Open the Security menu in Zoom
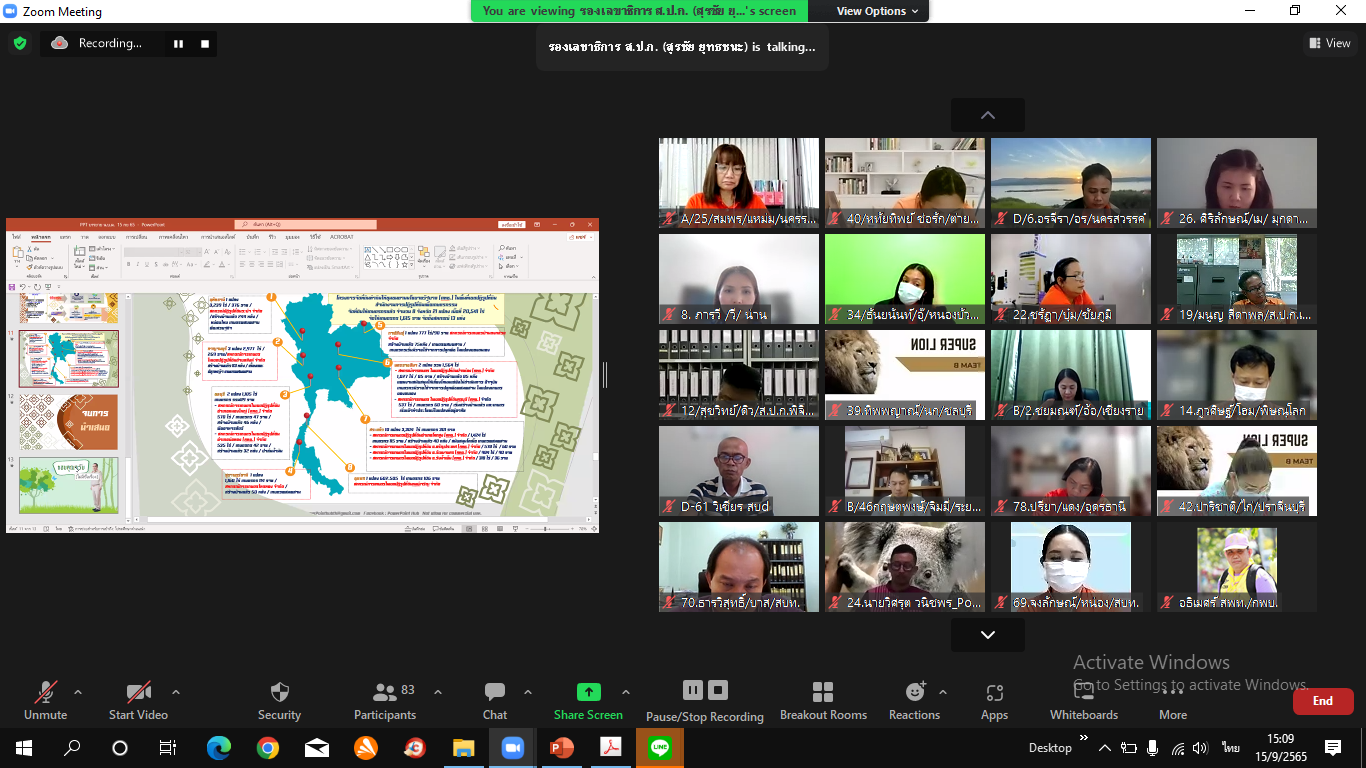The width and height of the screenshot is (1366, 768). [x=279, y=700]
